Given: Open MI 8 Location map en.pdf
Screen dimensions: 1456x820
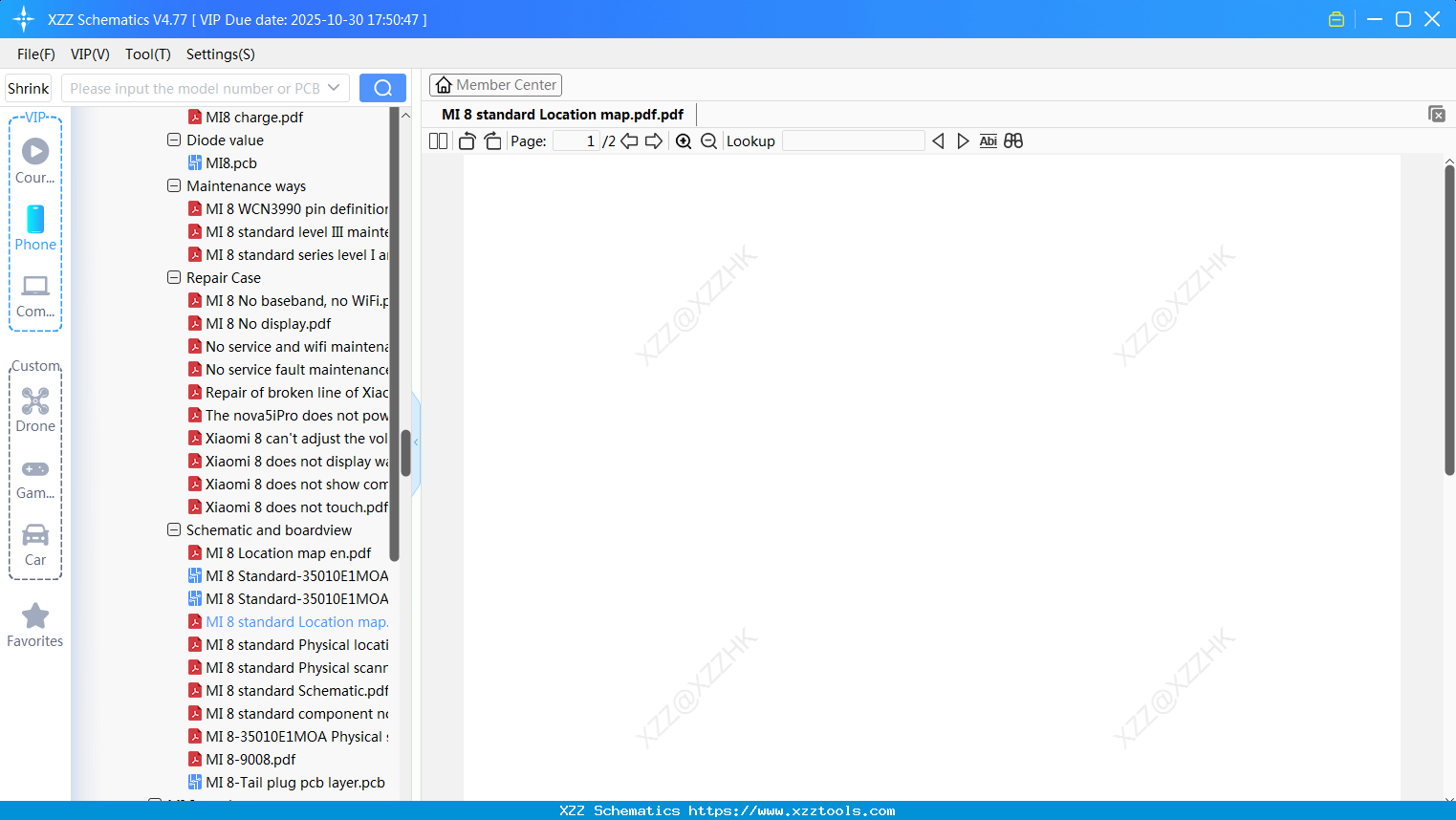Looking at the screenshot, I should point(279,552).
